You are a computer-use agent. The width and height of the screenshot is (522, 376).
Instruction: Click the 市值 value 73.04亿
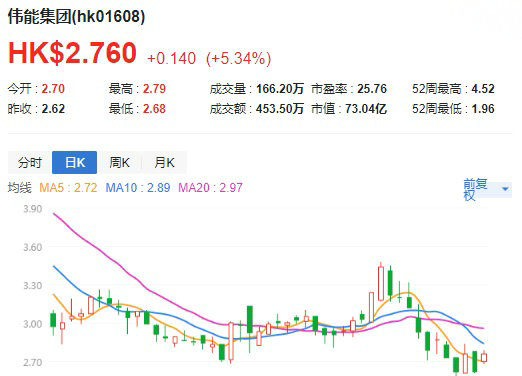pyautogui.click(x=366, y=109)
